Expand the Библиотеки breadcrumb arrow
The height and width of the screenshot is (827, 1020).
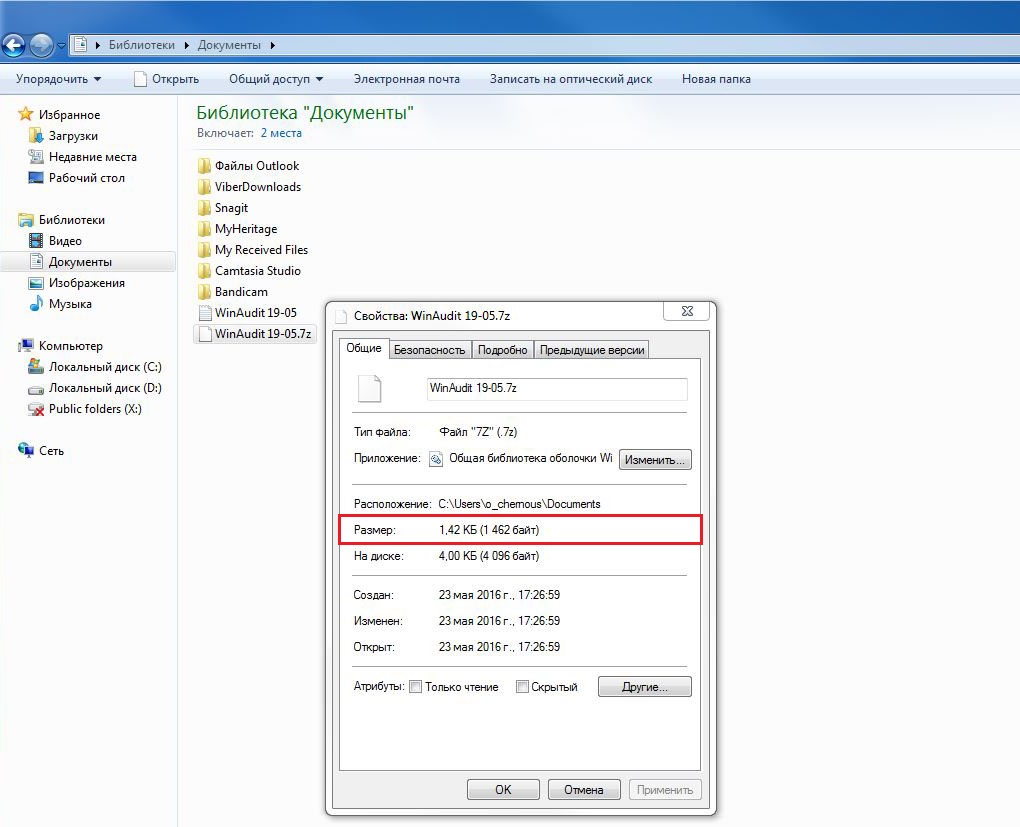pyautogui.click(x=187, y=46)
